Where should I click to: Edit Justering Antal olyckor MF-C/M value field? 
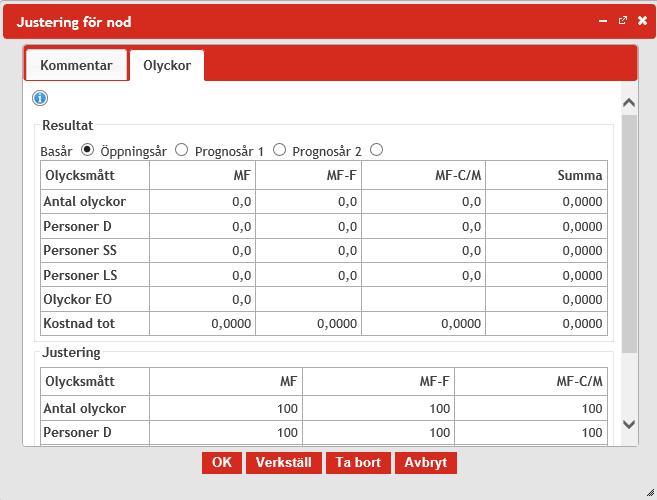pos(531,408)
